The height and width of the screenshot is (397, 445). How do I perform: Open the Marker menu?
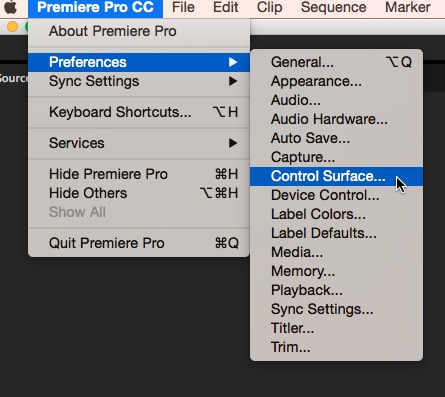pyautogui.click(x=407, y=7)
